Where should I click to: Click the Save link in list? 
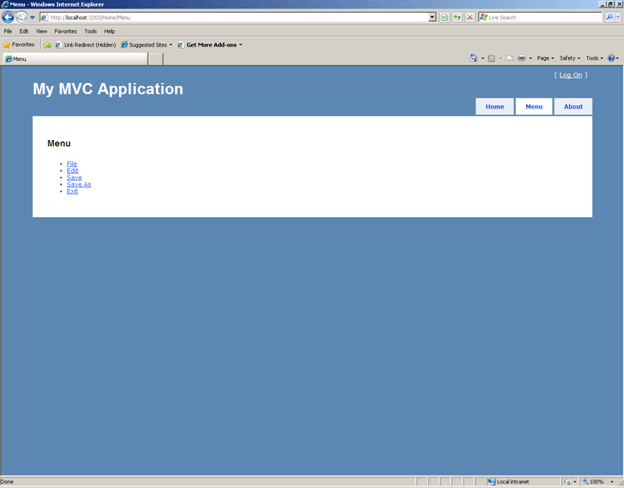click(74, 178)
